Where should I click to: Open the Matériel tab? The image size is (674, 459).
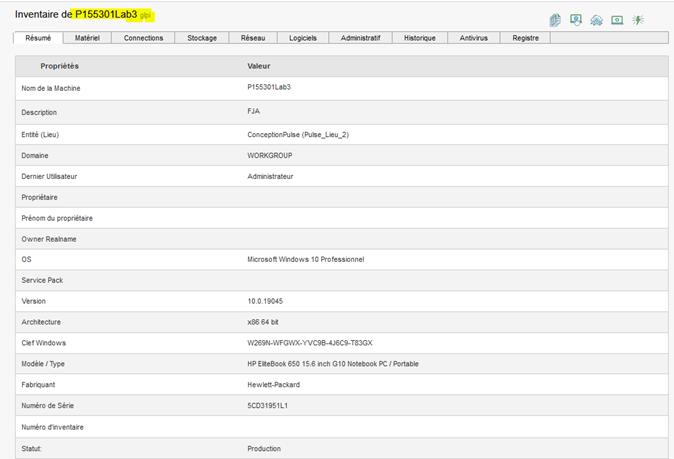(x=87, y=38)
